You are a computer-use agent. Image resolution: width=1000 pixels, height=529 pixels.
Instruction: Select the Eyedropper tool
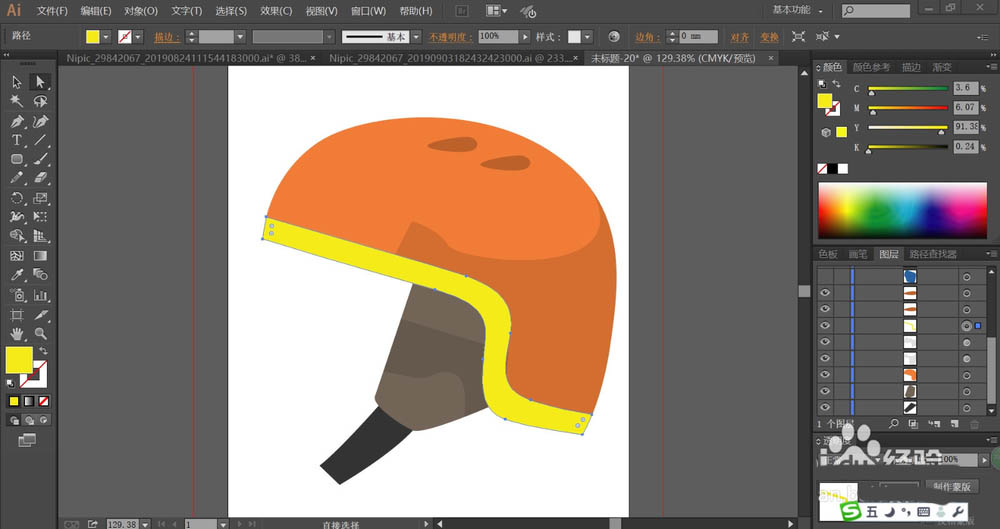coord(17,275)
